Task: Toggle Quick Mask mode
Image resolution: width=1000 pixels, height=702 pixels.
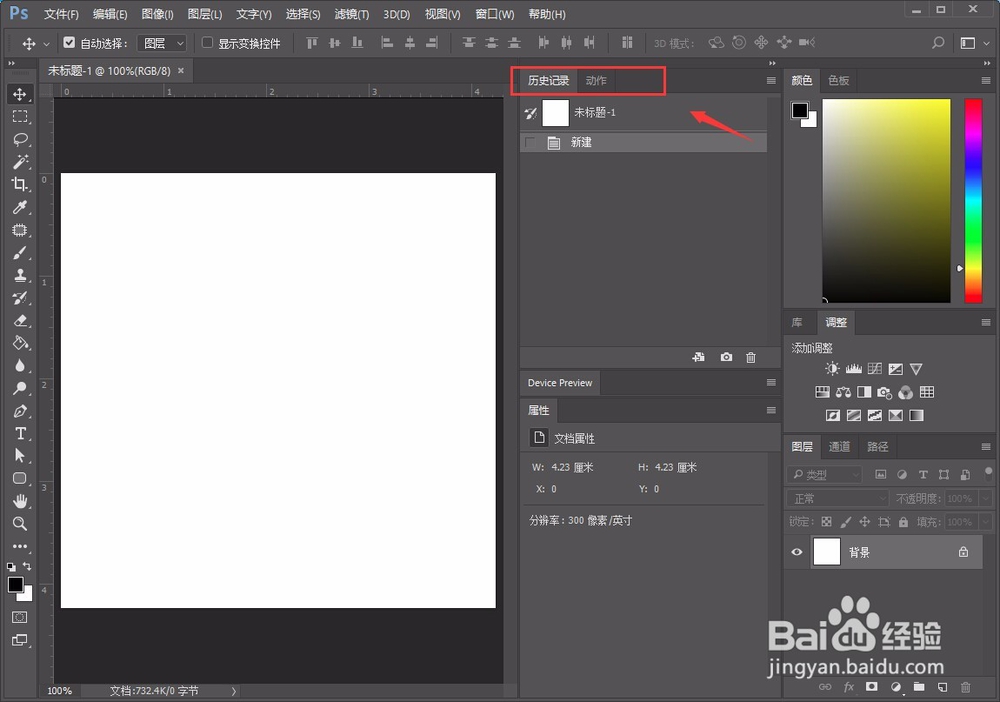Action: pos(20,617)
